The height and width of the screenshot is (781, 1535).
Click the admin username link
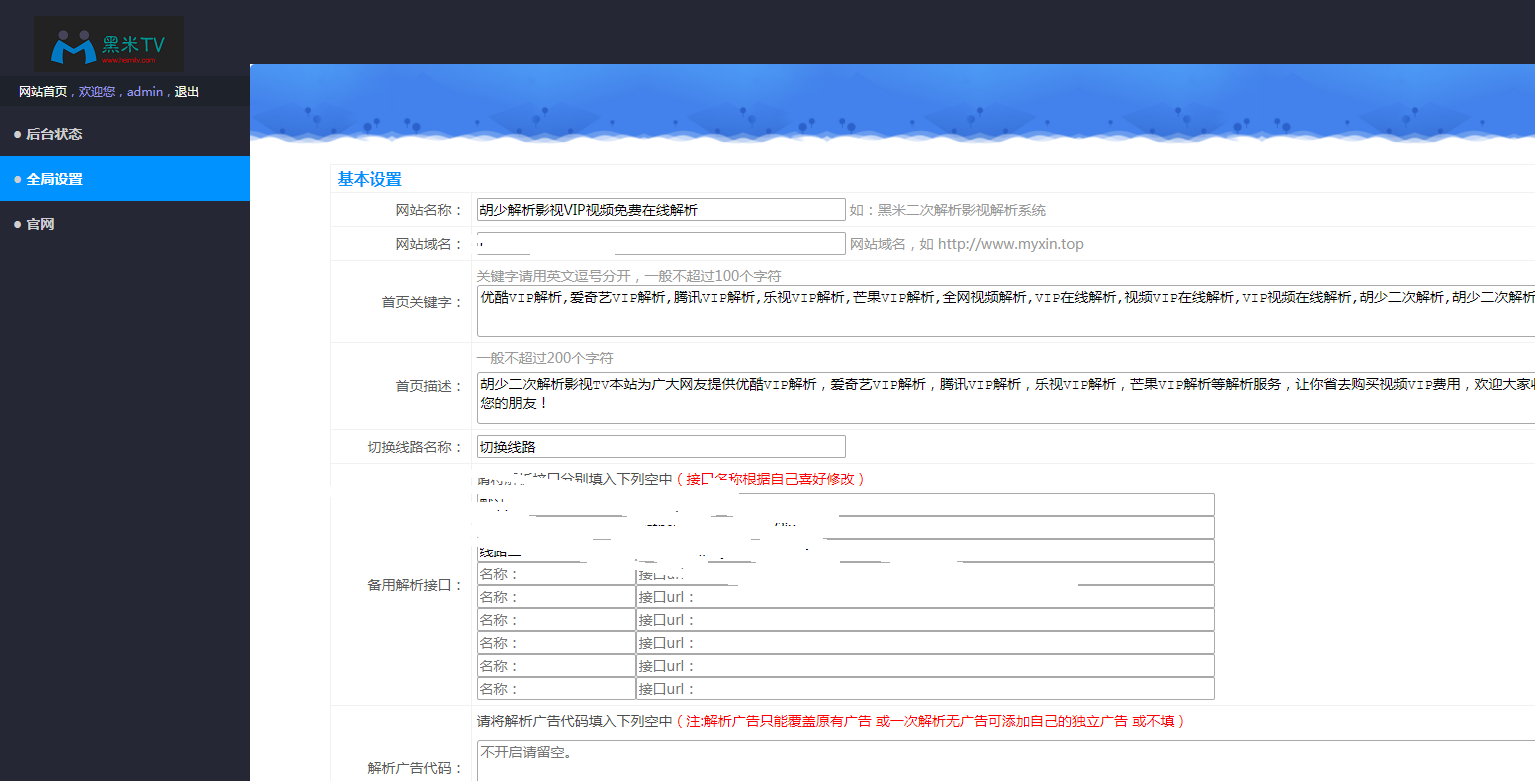[x=144, y=91]
